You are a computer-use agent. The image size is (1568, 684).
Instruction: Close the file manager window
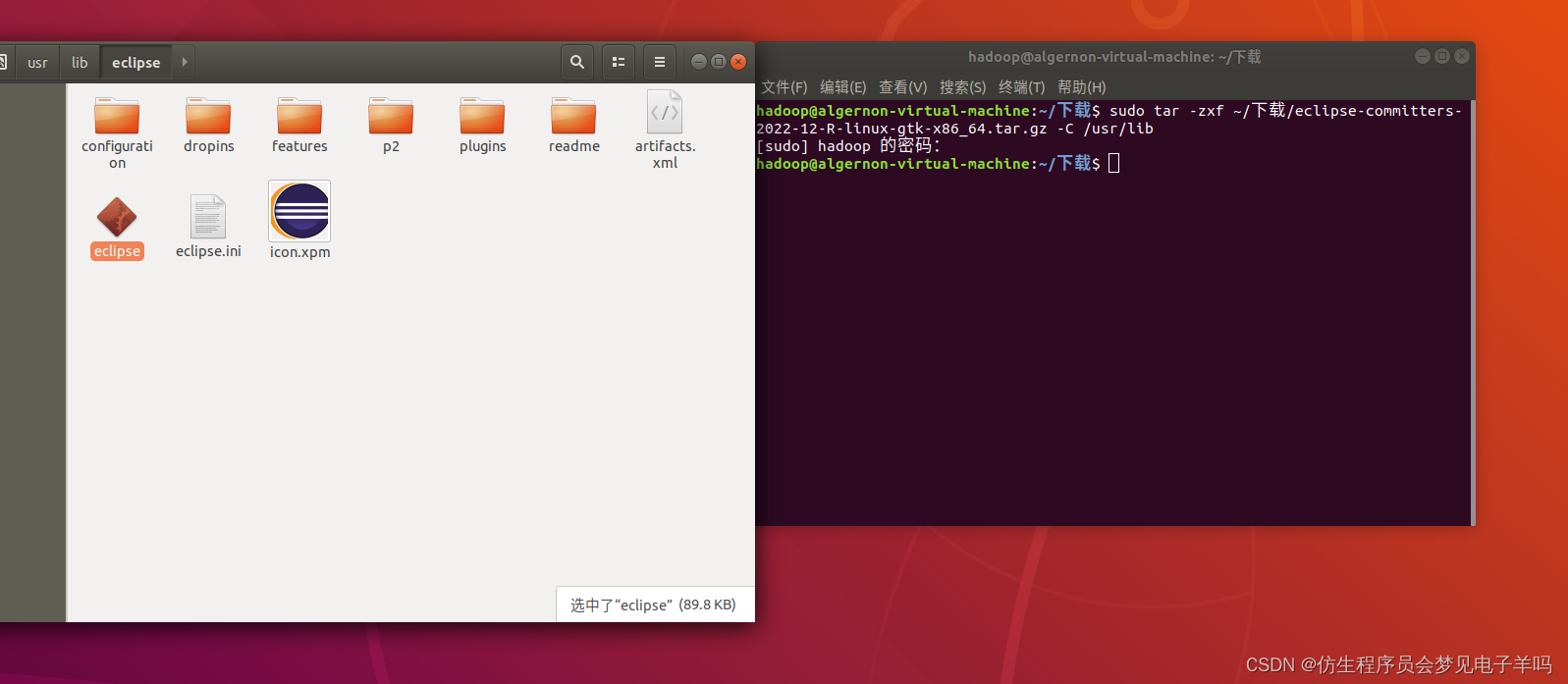738,62
